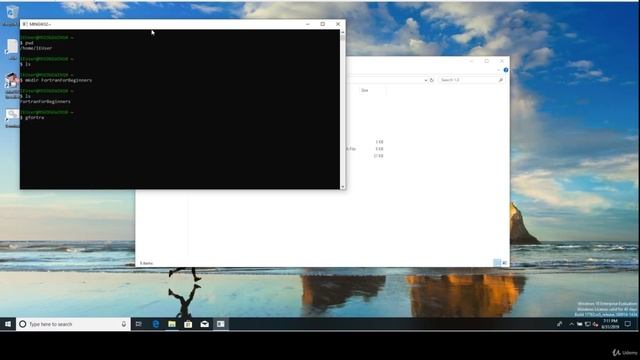Open the address bar history dropdown in Explorer

426,80
